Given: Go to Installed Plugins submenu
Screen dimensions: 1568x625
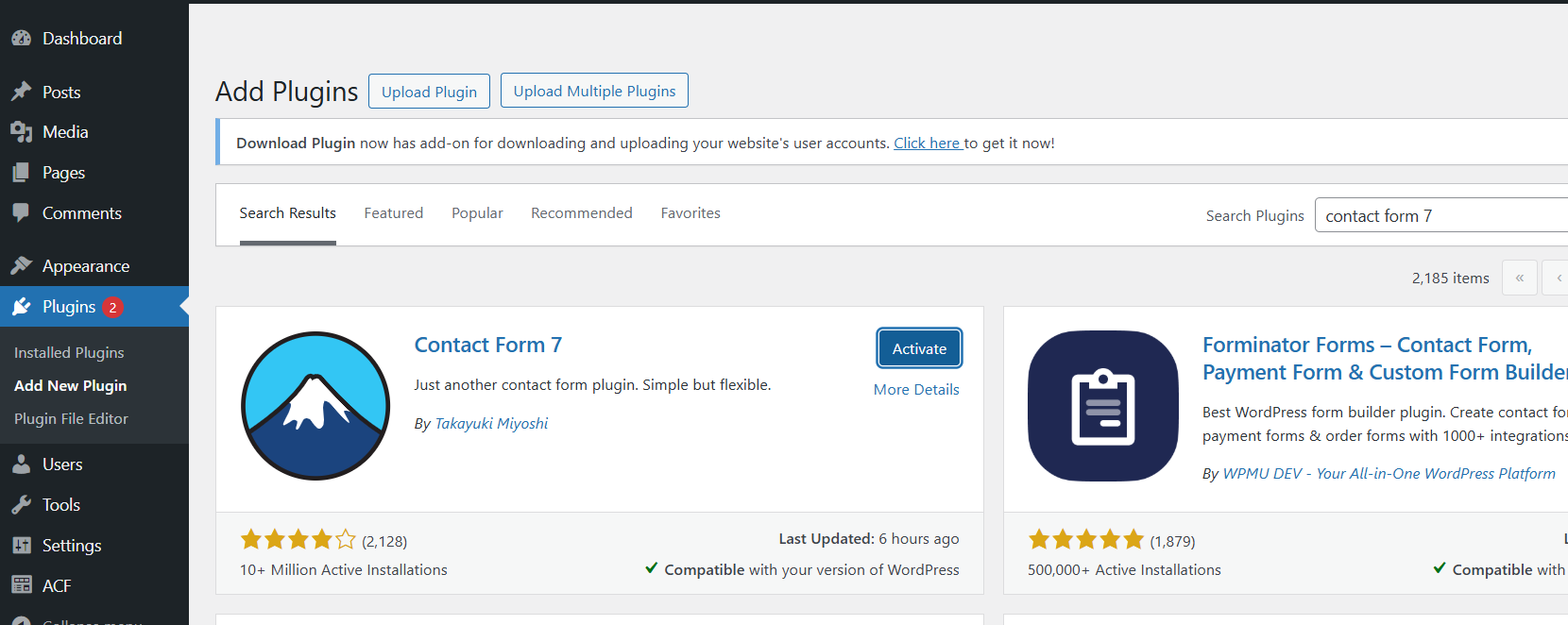Looking at the screenshot, I should pos(69,352).
